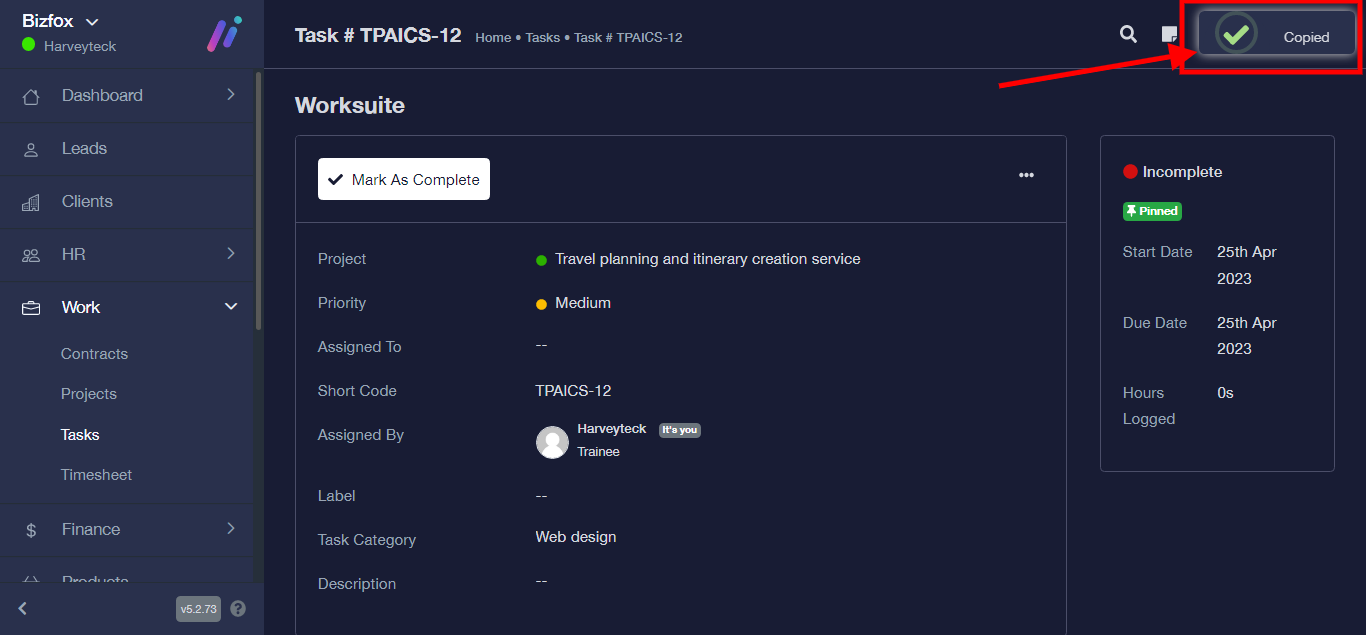Click the search magnifier icon
Image resolution: width=1367 pixels, height=635 pixels.
click(1128, 35)
